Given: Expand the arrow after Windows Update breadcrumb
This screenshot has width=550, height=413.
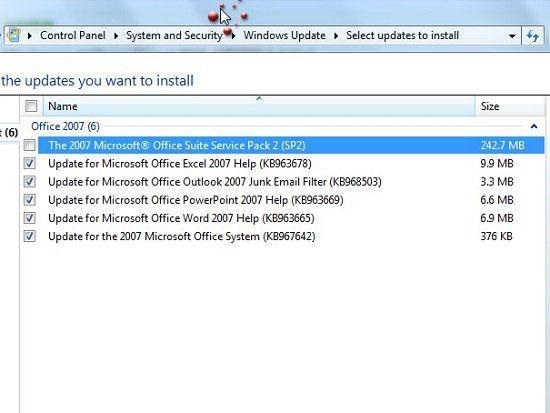Looking at the screenshot, I should [336, 35].
